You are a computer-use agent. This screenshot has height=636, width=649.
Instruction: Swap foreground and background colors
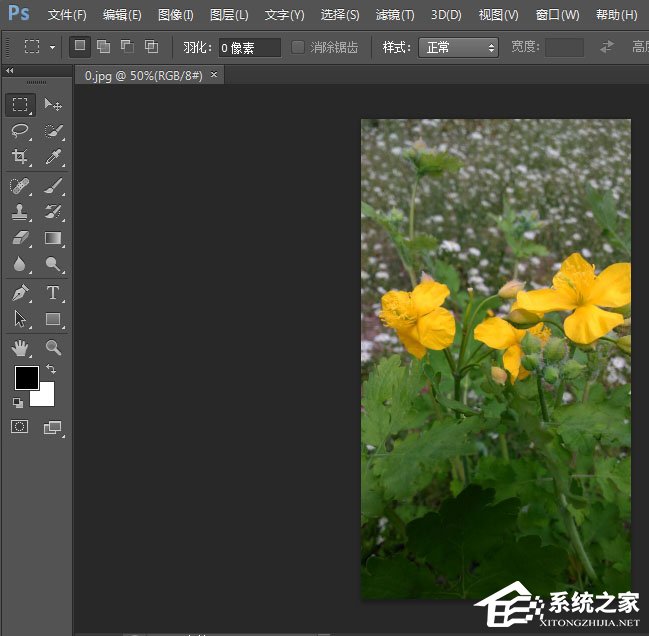click(51, 370)
